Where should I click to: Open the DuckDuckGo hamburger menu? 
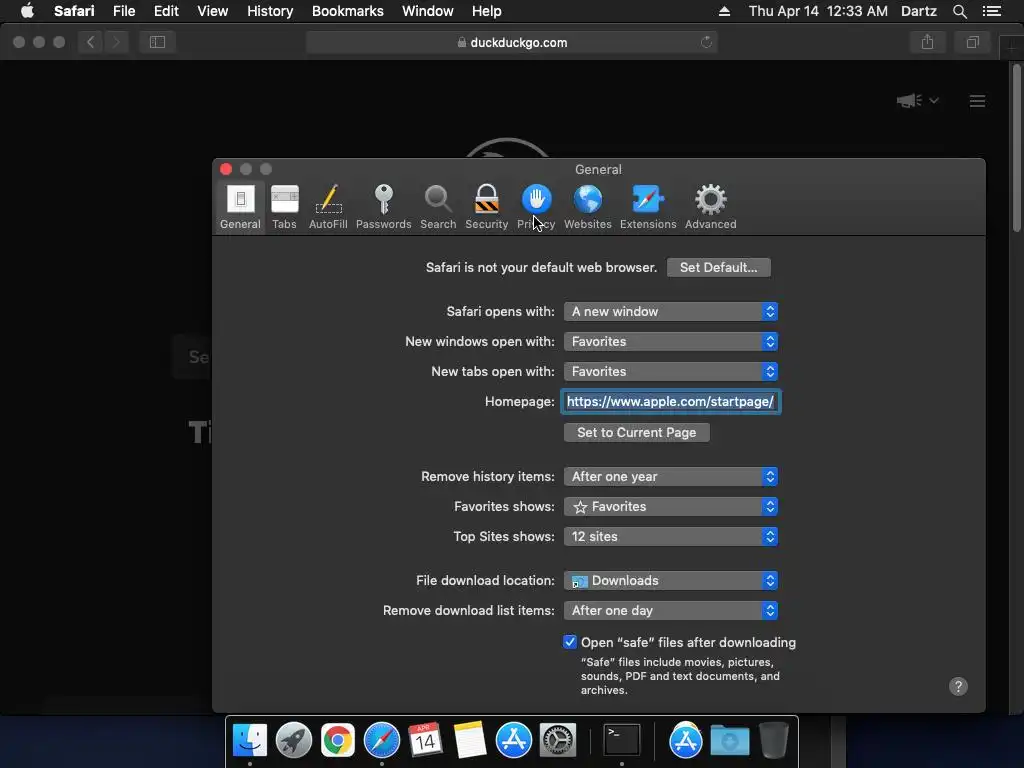(x=977, y=101)
